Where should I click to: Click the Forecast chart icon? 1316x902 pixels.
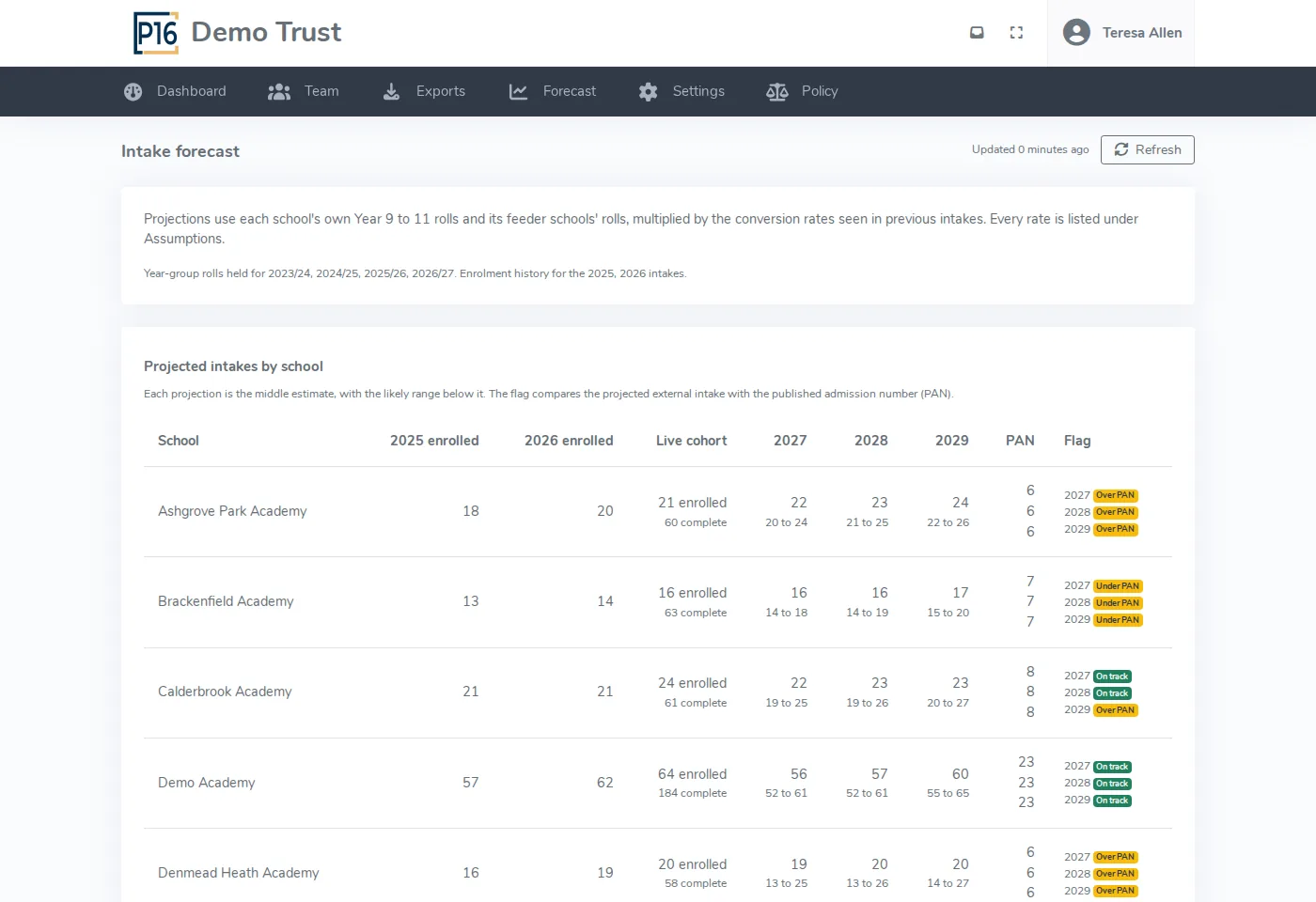coord(518,91)
